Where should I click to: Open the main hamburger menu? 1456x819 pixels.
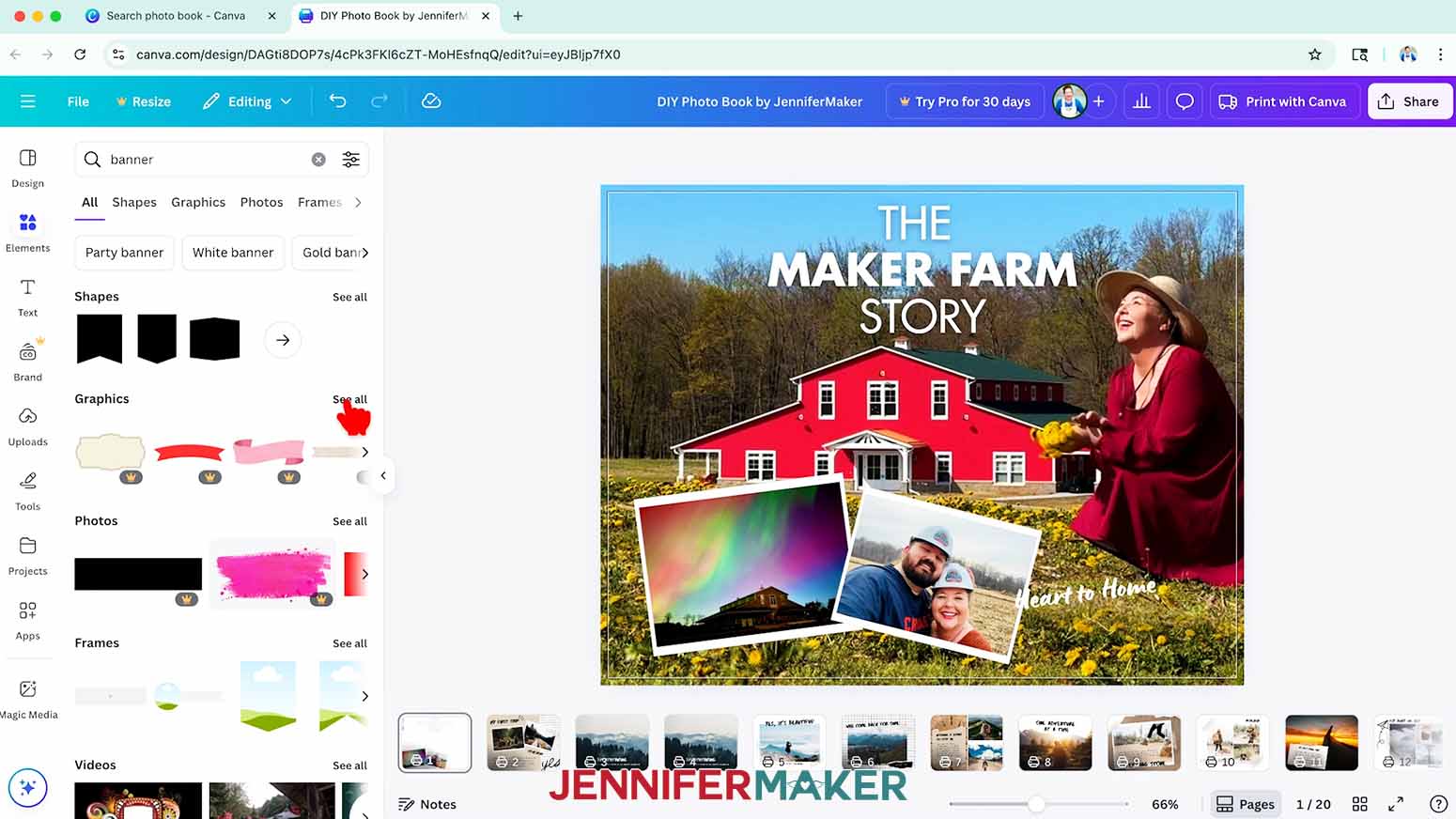click(27, 101)
